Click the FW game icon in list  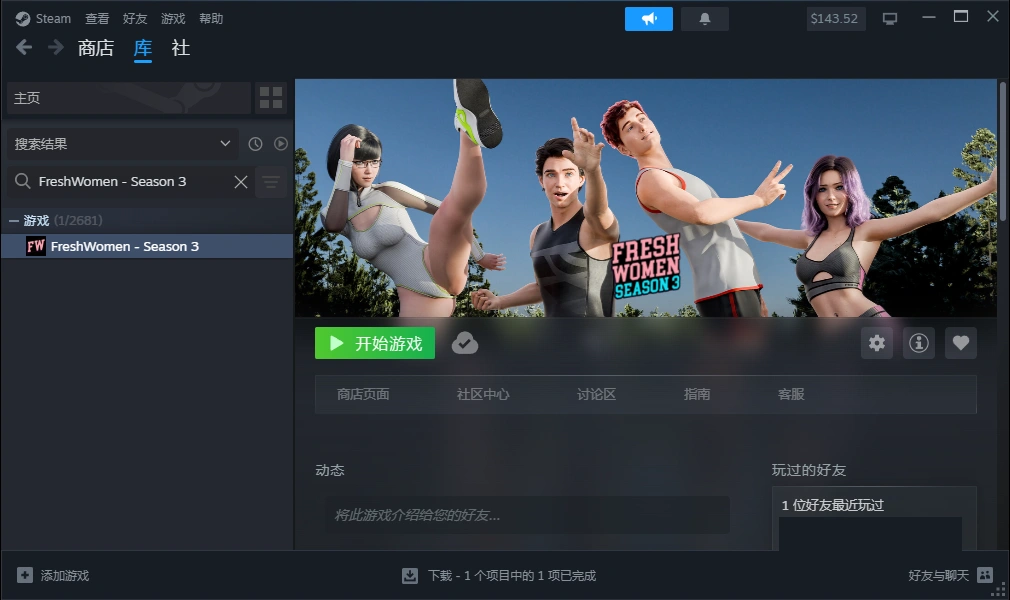tap(35, 246)
